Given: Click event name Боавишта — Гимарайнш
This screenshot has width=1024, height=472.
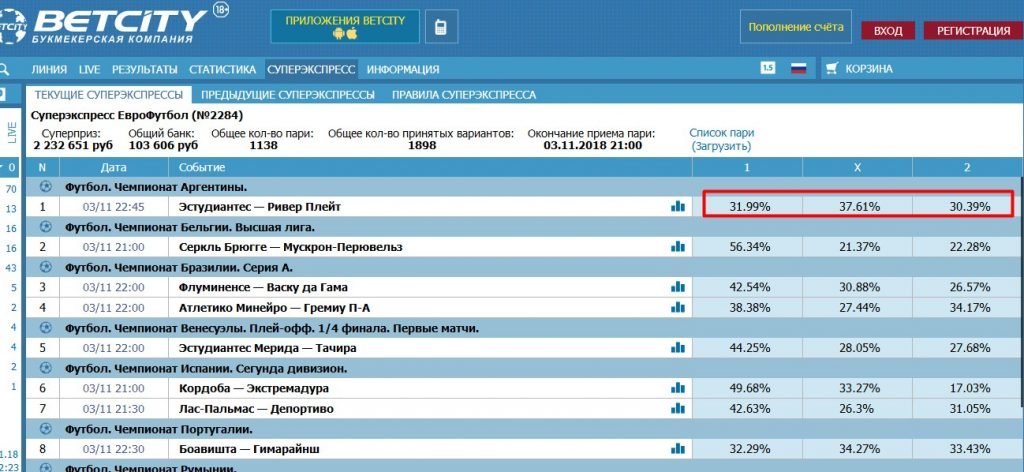Looking at the screenshot, I should [249, 449].
